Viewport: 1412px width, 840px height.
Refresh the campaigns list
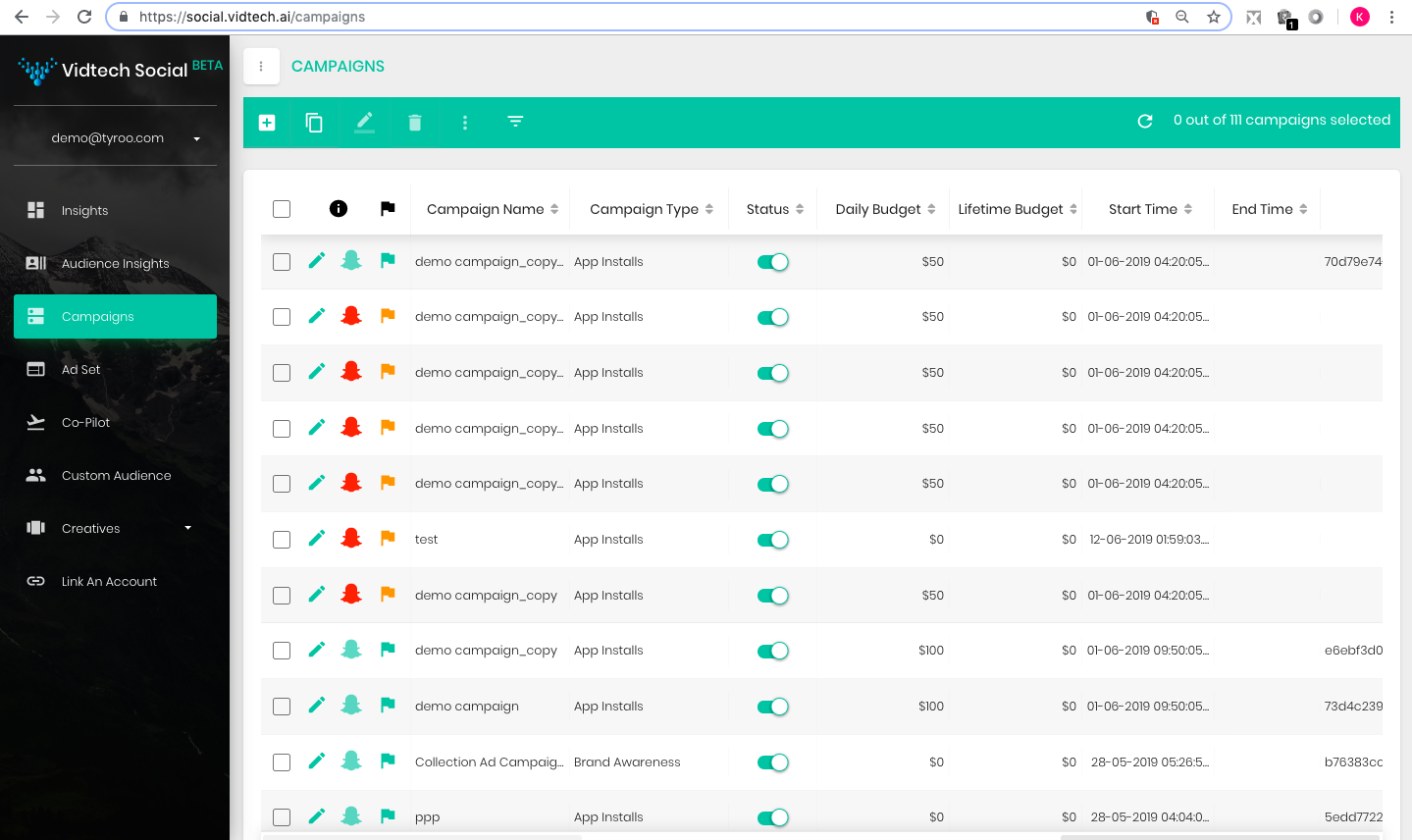pos(1145,121)
